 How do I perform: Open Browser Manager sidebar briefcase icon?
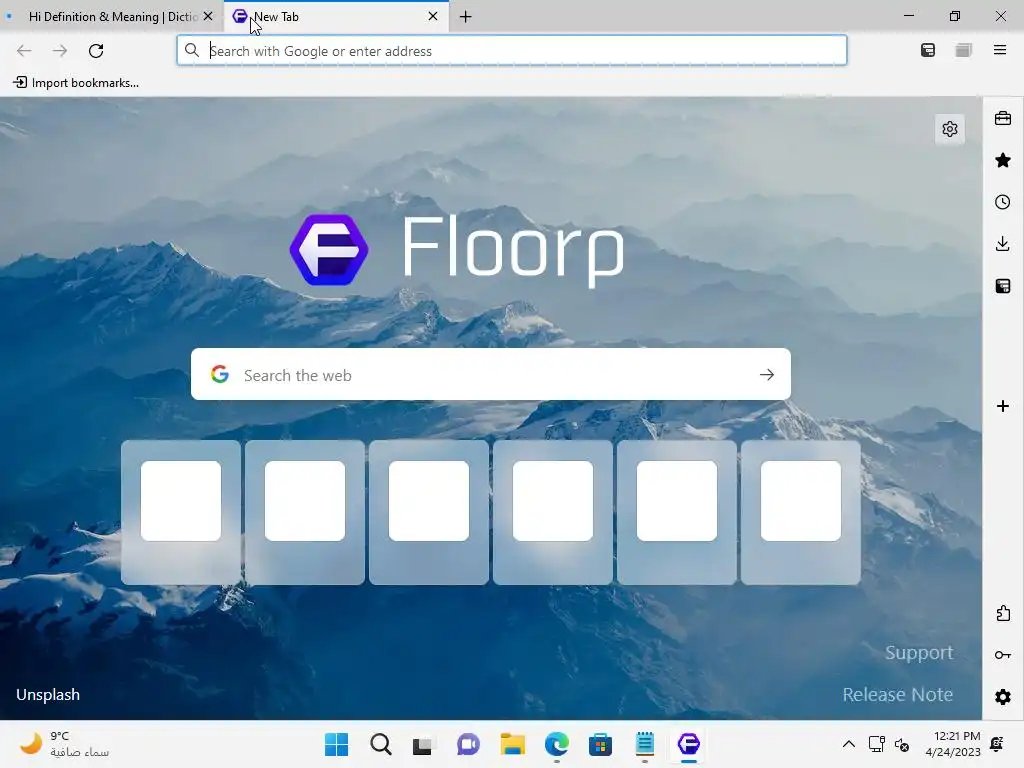click(x=1002, y=118)
